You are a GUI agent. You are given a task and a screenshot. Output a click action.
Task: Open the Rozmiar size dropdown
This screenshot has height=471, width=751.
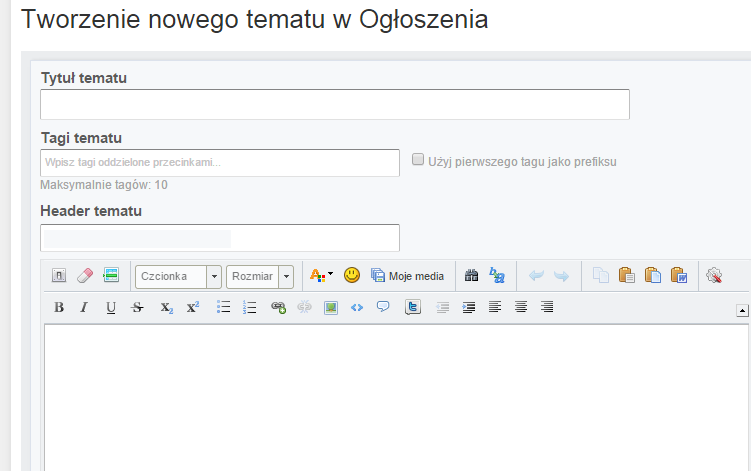click(260, 277)
